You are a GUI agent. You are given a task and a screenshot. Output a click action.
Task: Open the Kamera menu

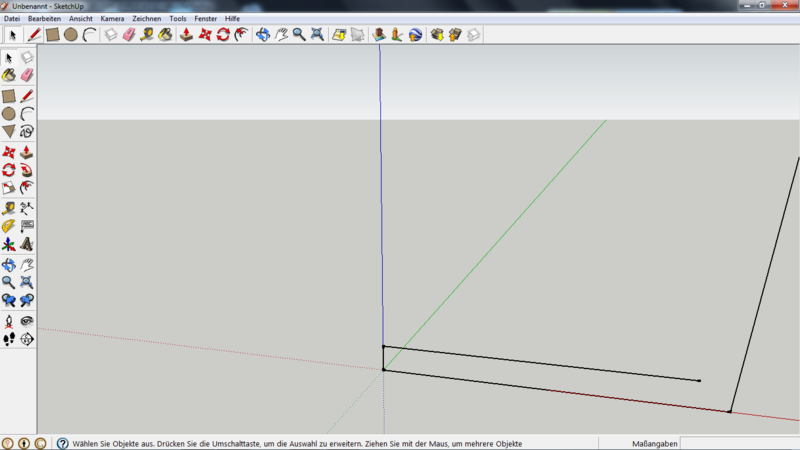pos(112,19)
